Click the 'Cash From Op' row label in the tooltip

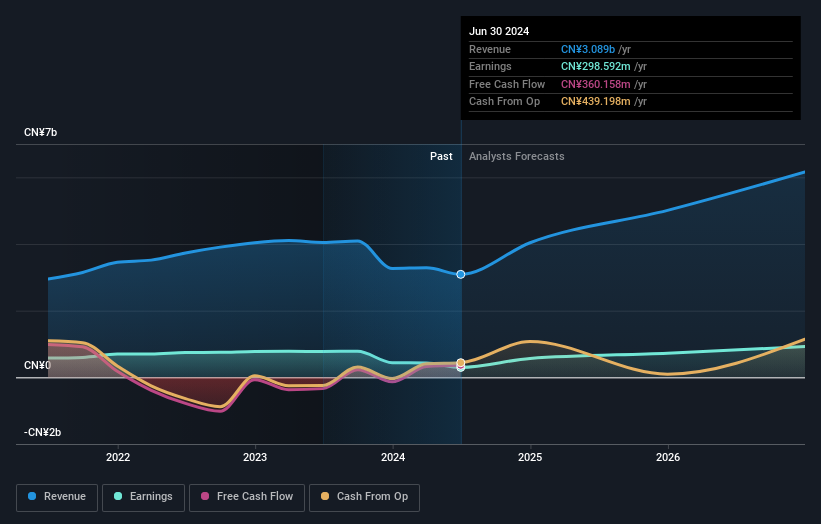tap(504, 102)
